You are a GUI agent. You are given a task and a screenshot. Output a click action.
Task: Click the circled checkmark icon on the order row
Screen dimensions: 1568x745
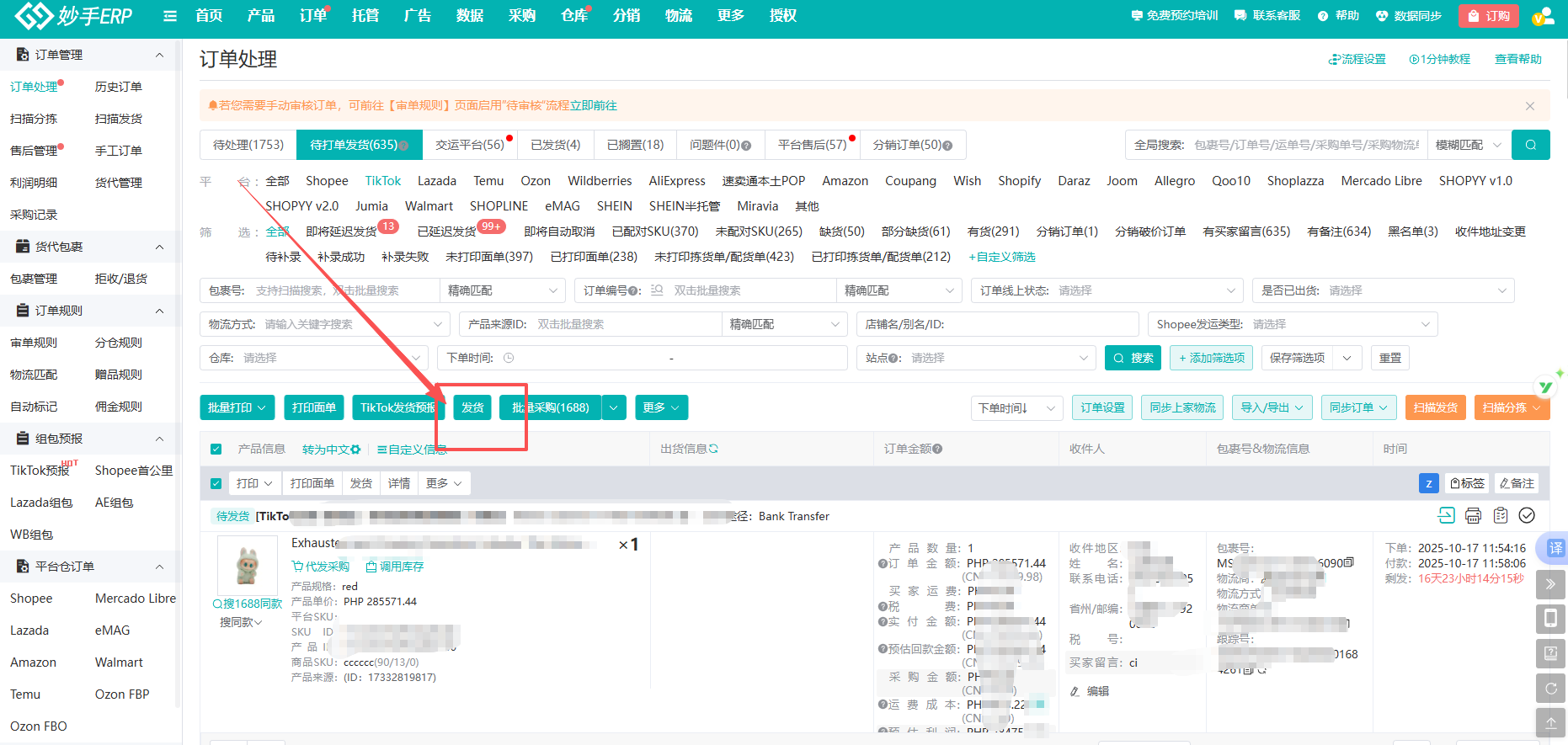click(x=1527, y=515)
